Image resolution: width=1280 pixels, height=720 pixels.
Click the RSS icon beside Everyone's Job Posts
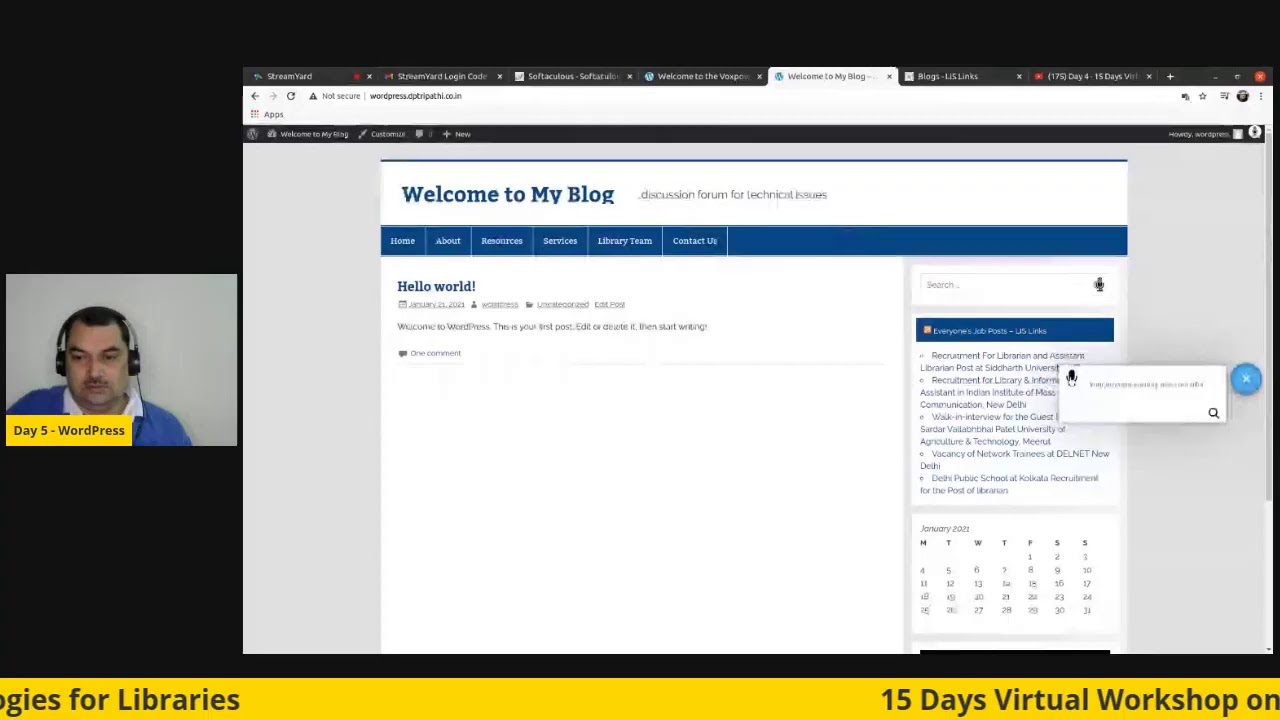(927, 331)
